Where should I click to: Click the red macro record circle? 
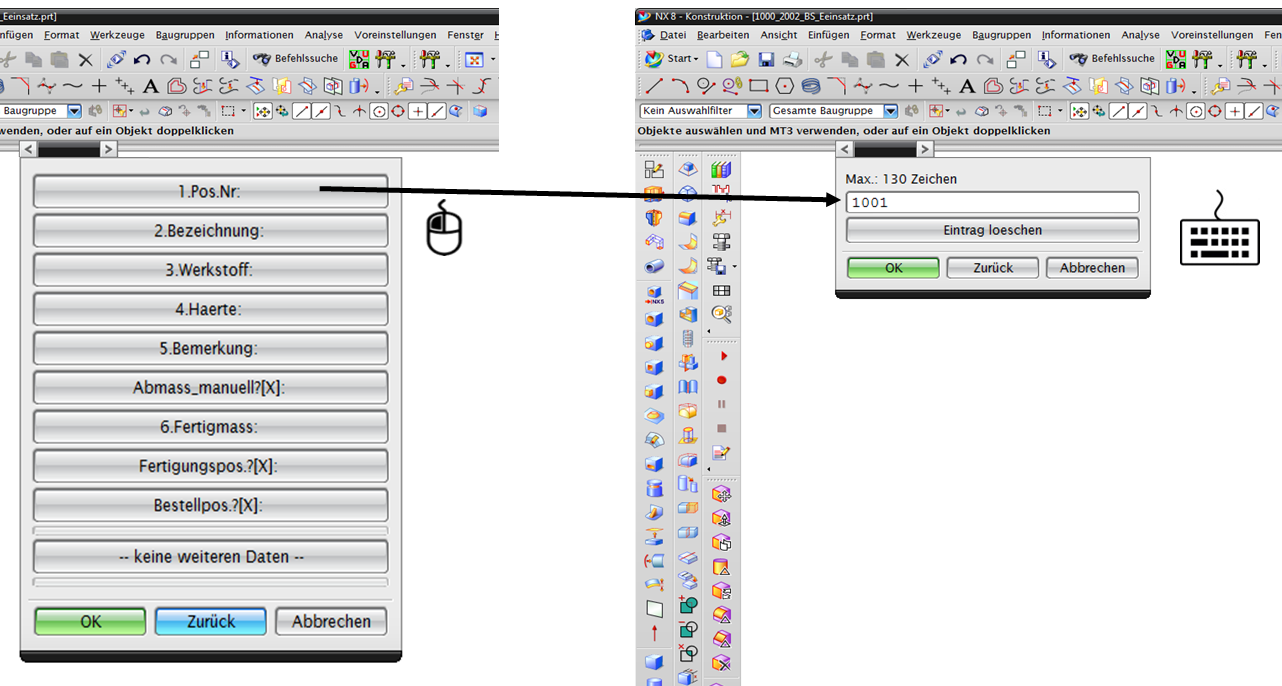[x=722, y=380]
